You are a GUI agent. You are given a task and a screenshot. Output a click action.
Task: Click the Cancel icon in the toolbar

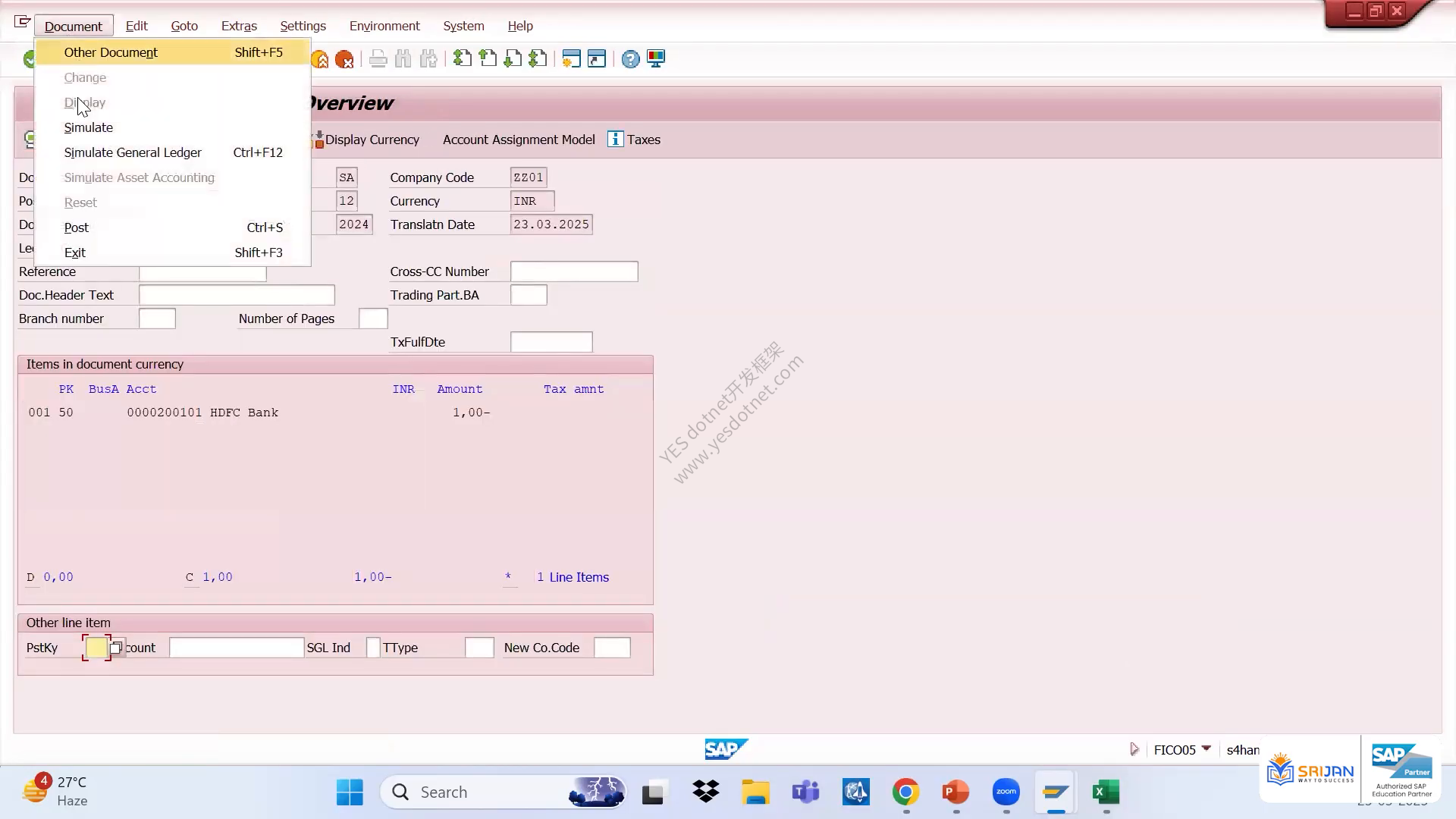click(x=344, y=59)
